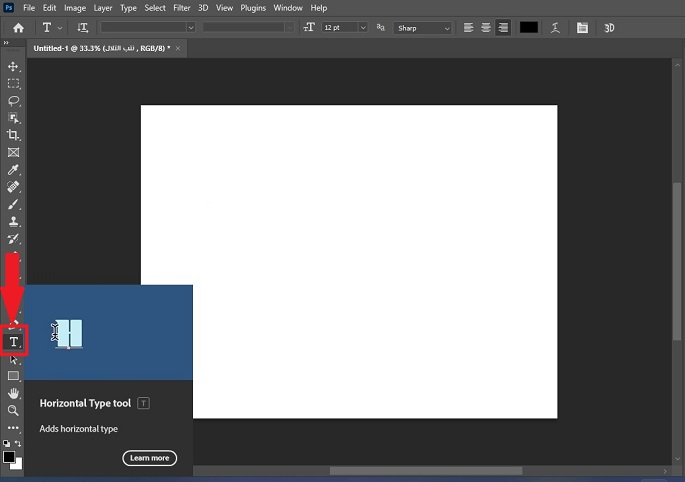
Task: Select the Clone Stamp tool
Action: pyautogui.click(x=13, y=222)
